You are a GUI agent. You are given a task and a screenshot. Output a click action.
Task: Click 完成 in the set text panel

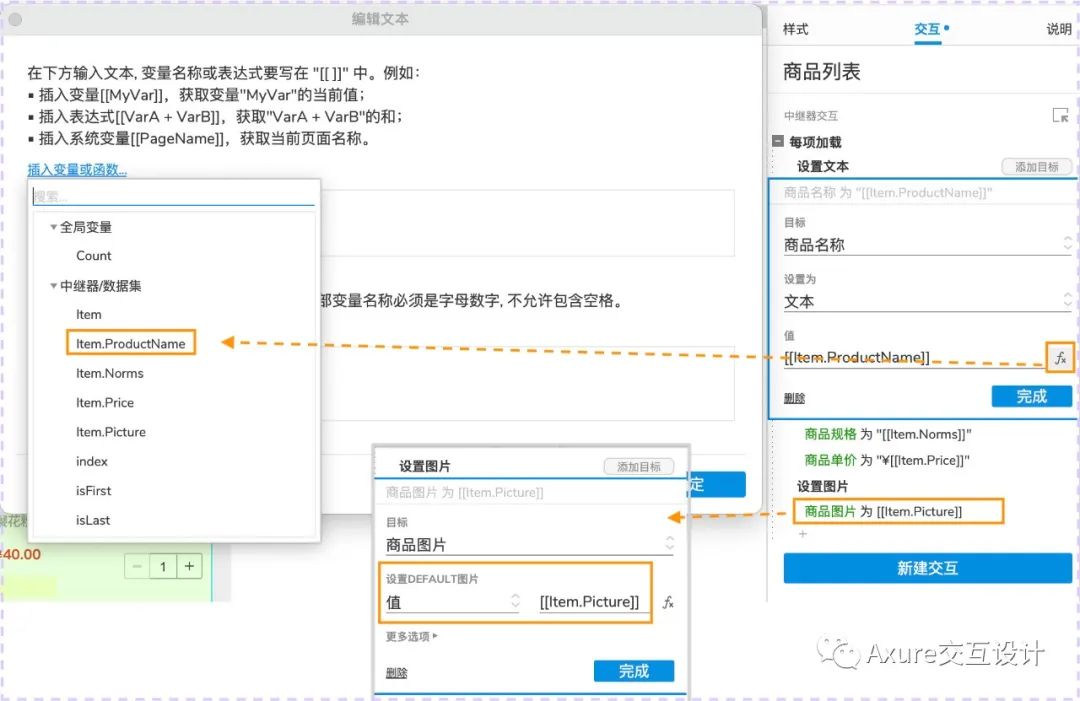[1031, 396]
